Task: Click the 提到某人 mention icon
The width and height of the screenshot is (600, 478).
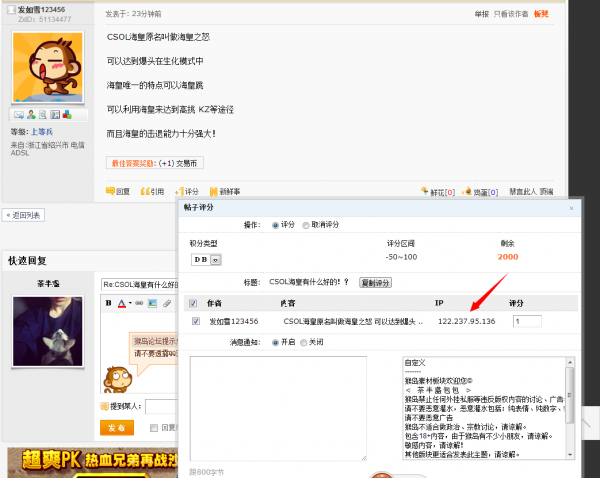Action: [x=104, y=406]
